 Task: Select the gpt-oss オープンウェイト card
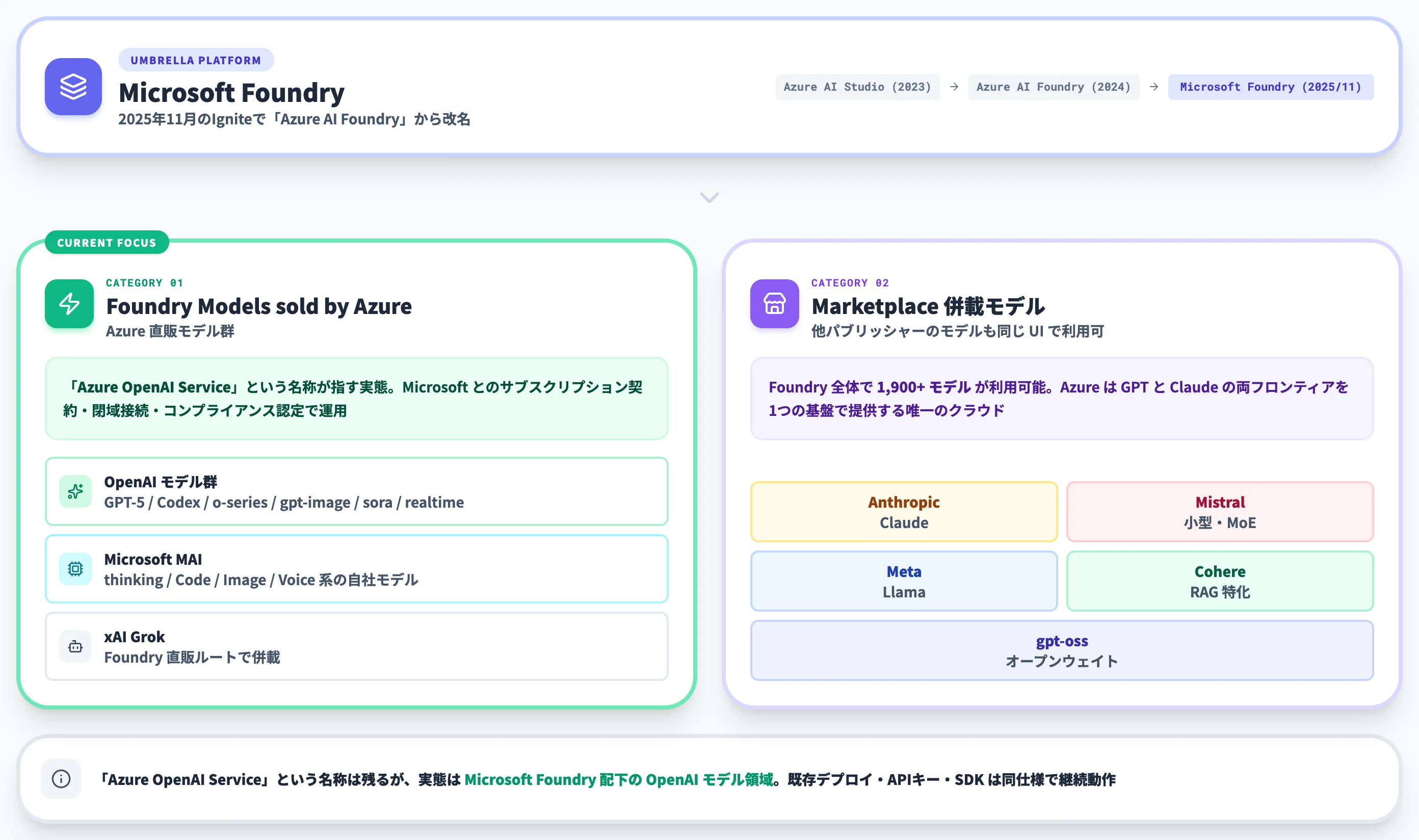click(x=1062, y=650)
